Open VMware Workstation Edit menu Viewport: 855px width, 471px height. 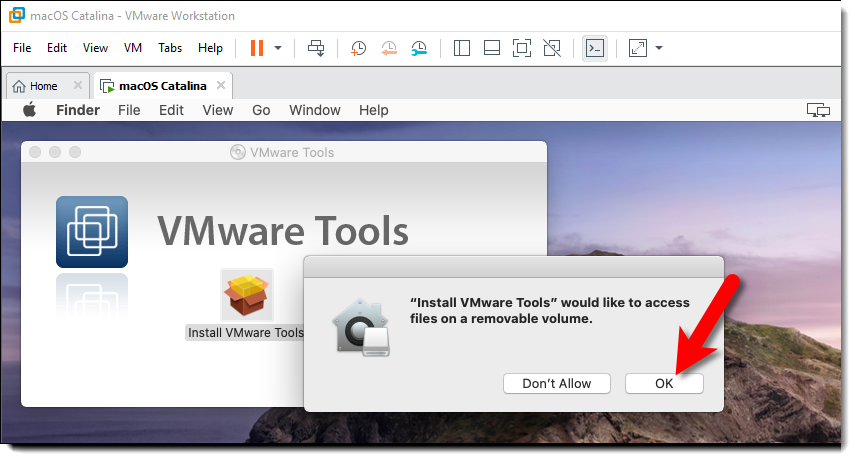point(57,48)
